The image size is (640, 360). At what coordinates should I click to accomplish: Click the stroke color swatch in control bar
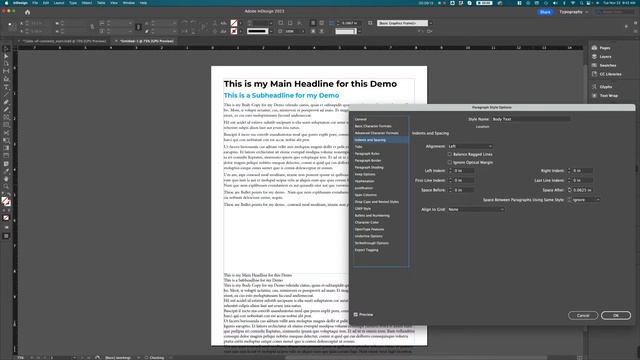[234, 31]
